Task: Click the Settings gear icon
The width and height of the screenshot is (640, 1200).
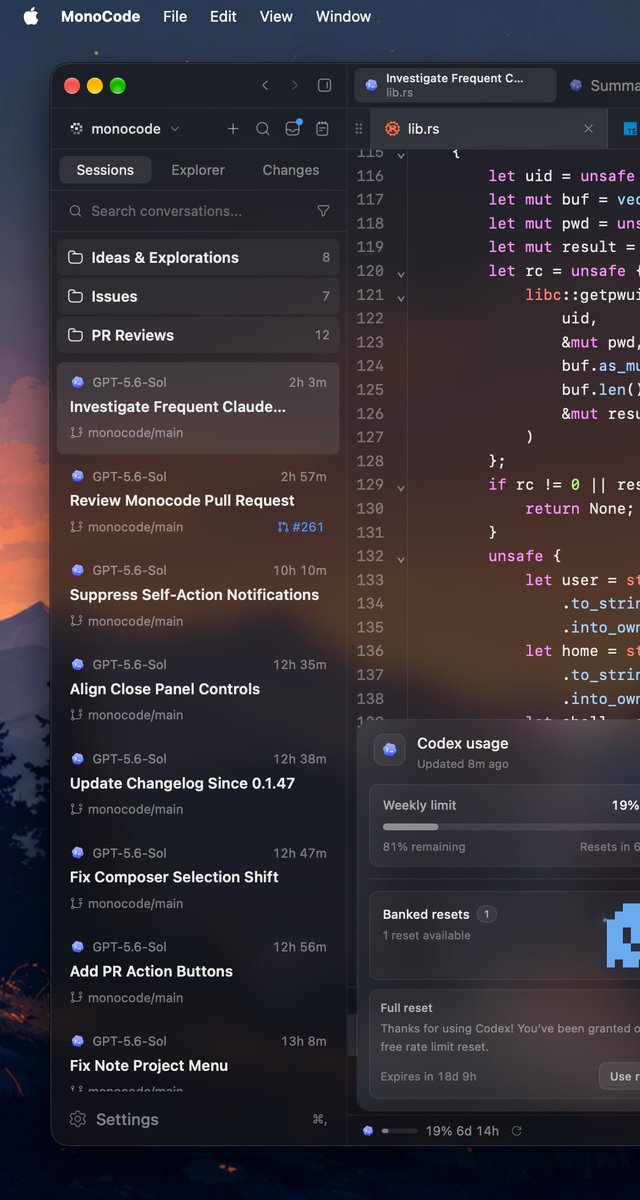Action: coord(78,1119)
